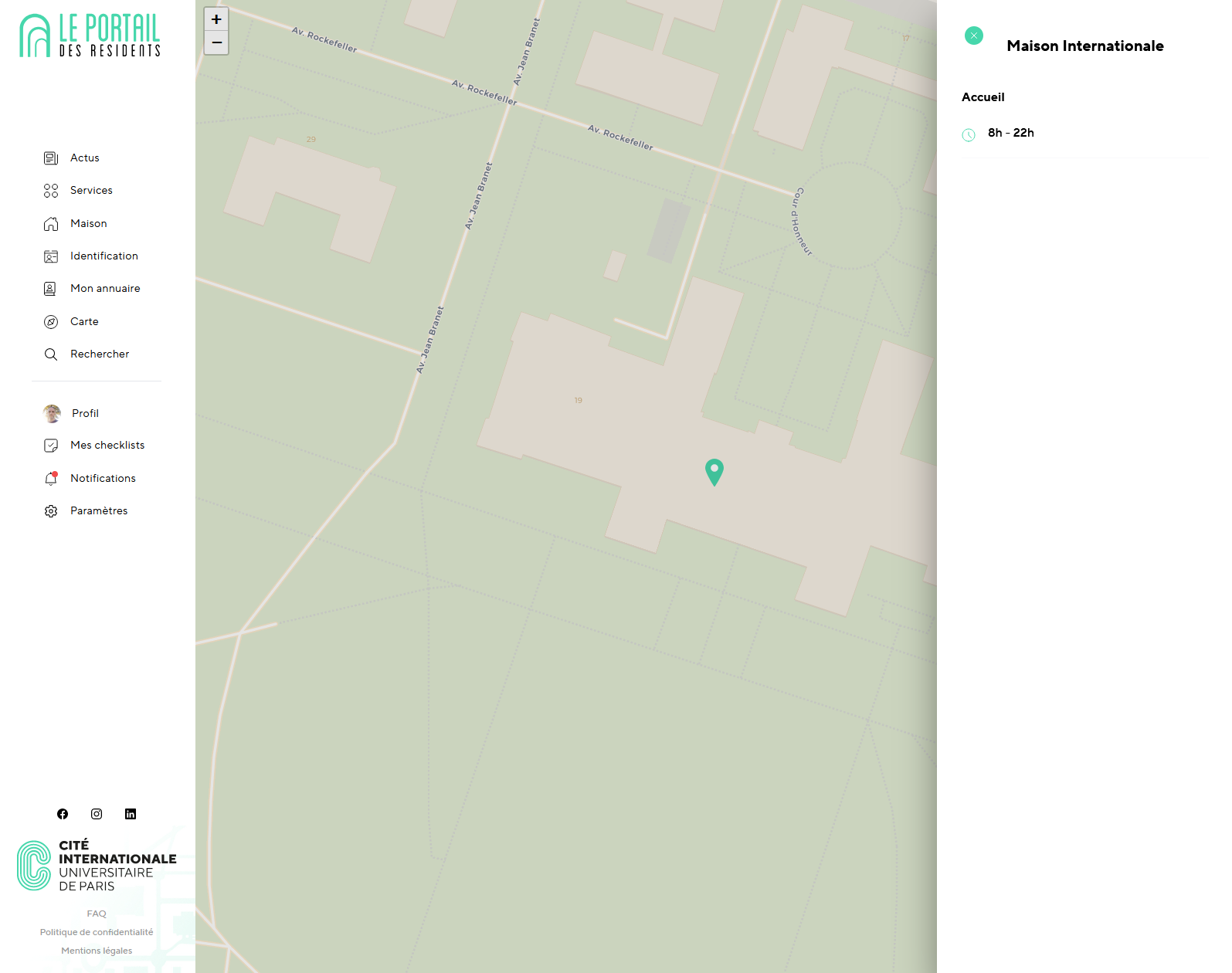Open Rechercher in the sidebar
This screenshot has height=973, width=1232.
[100, 354]
